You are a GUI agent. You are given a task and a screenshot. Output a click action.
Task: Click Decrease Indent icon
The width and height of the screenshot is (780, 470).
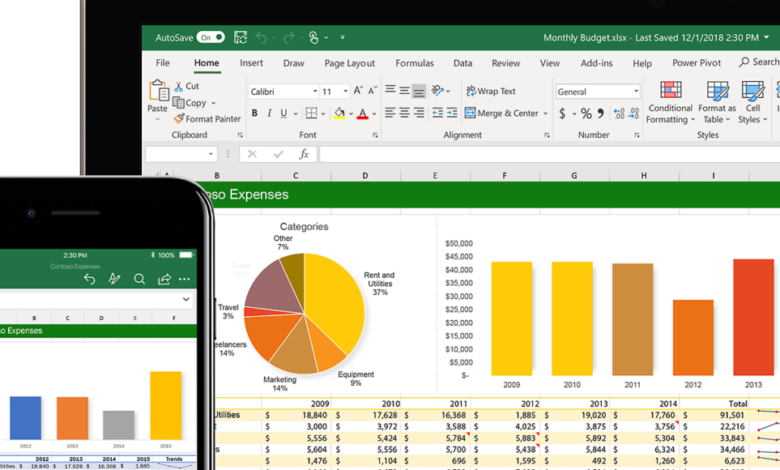click(x=437, y=113)
